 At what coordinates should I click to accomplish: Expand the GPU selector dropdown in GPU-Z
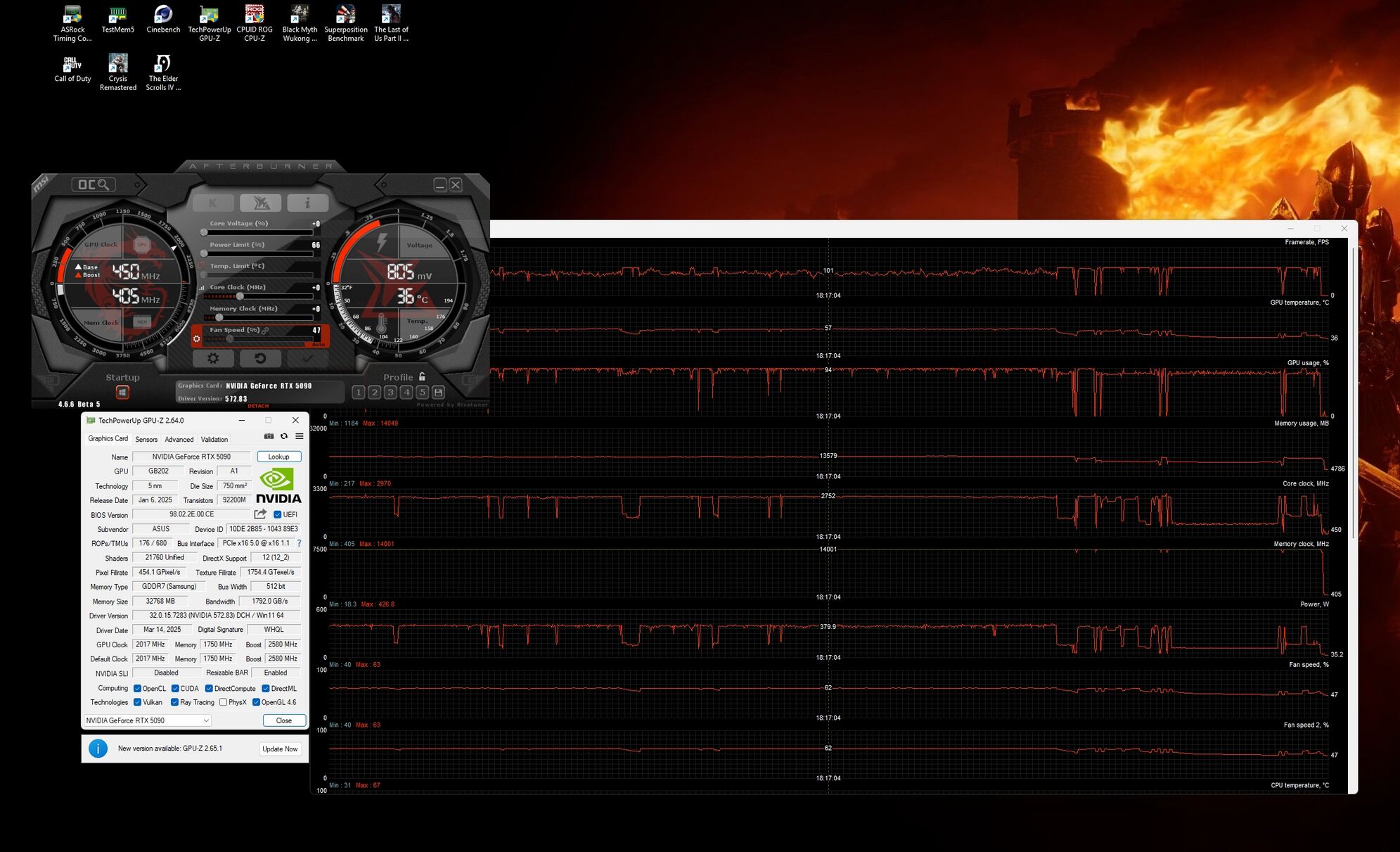coord(147,720)
